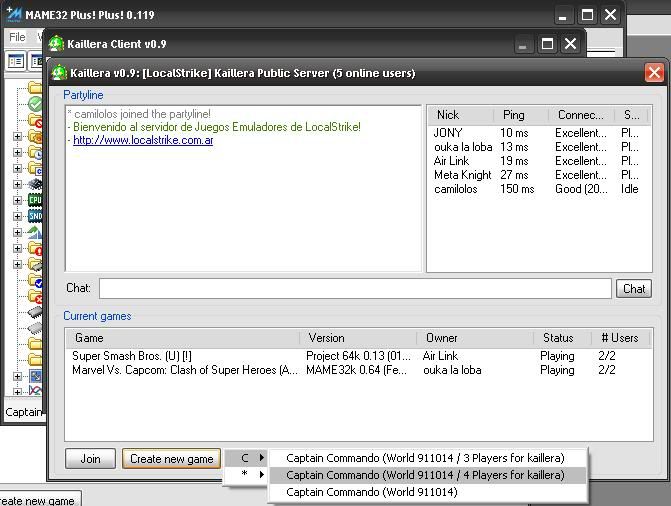Sort user list by Ping column
This screenshot has width=671, height=506.
click(x=521, y=115)
